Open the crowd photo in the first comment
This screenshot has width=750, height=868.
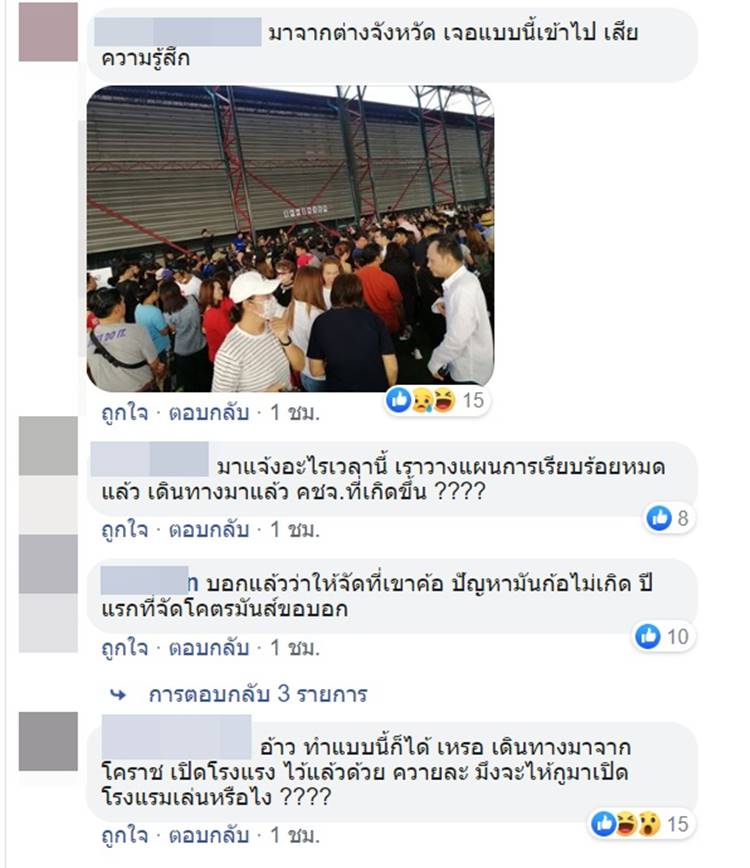(x=290, y=239)
